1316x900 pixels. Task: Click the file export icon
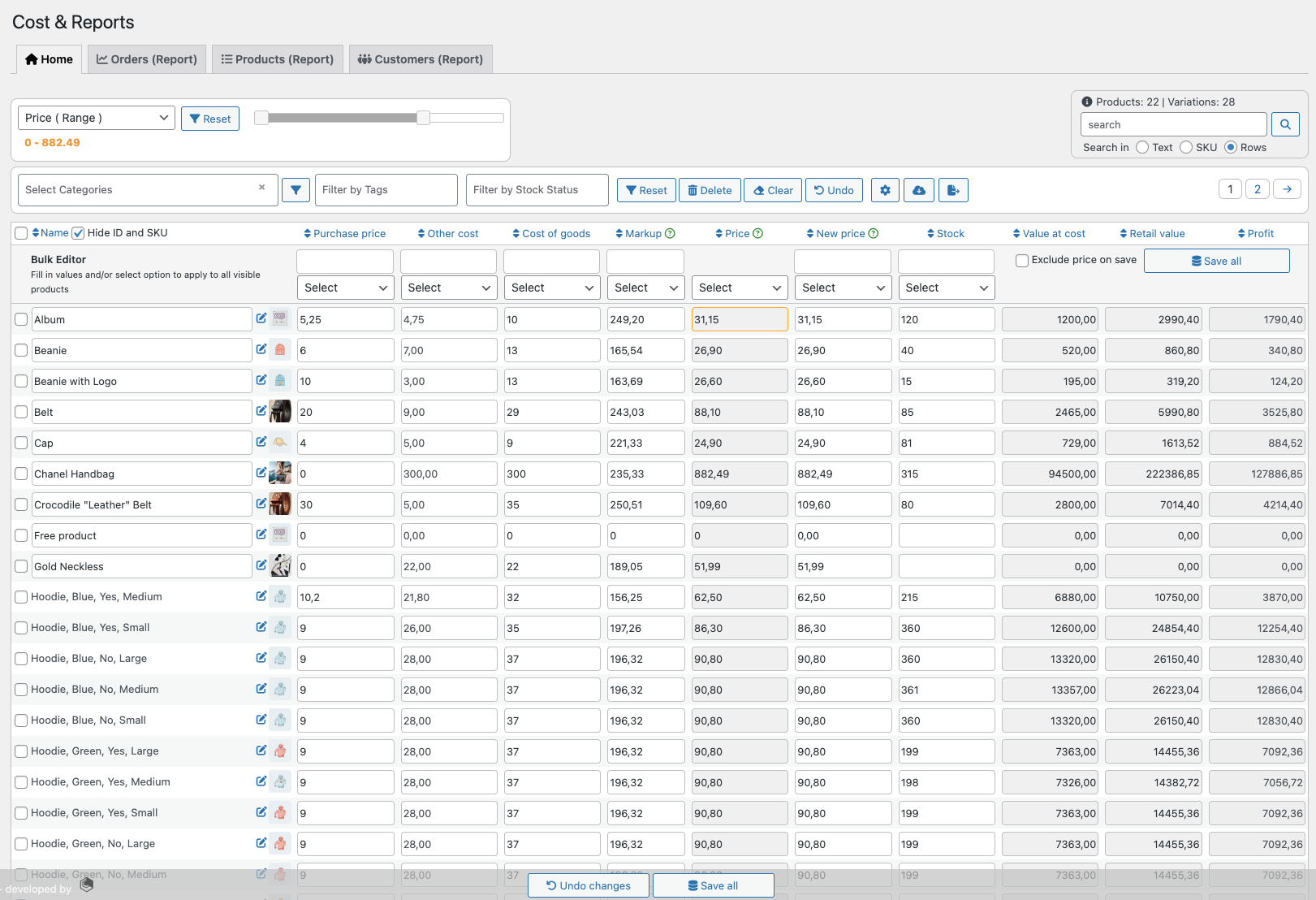953,189
